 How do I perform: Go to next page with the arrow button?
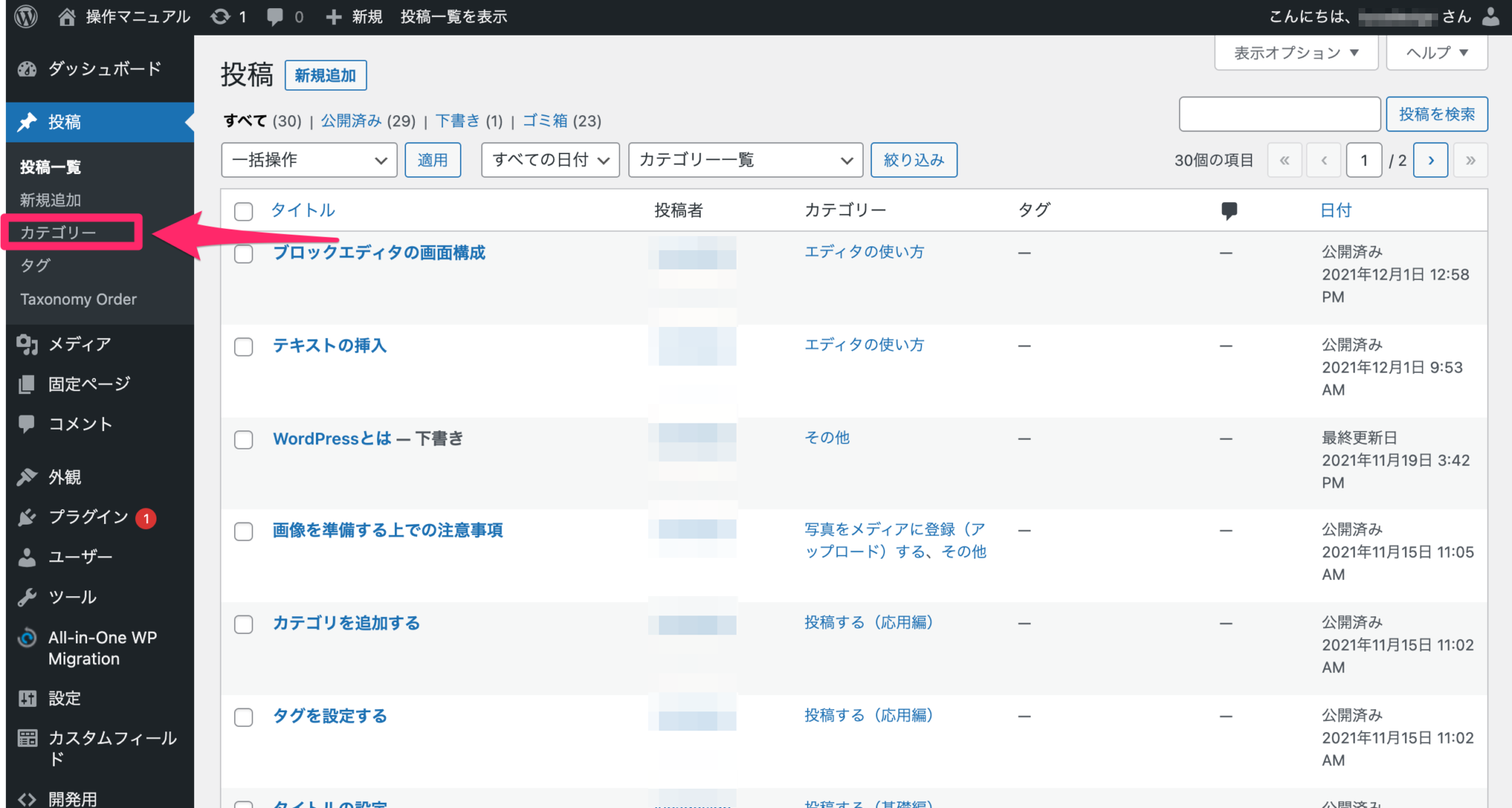(x=1430, y=160)
